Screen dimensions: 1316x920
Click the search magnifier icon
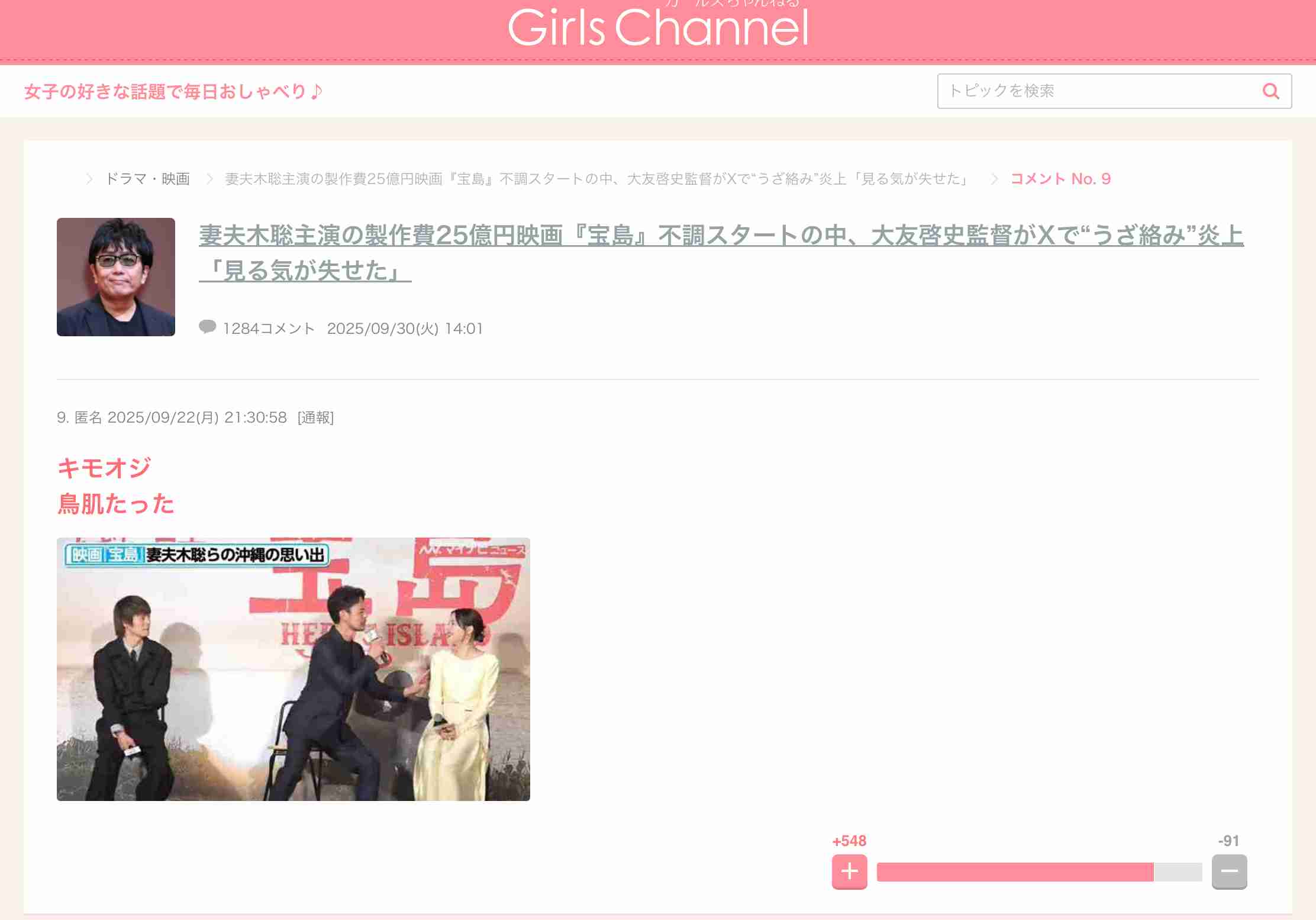coord(1270,91)
